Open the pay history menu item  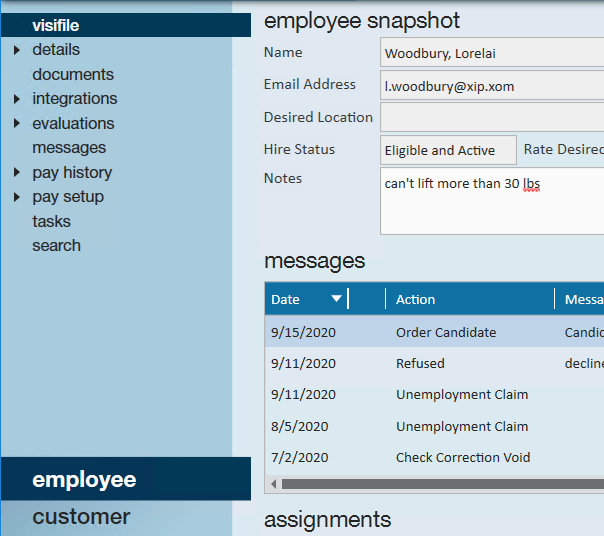[72, 173]
